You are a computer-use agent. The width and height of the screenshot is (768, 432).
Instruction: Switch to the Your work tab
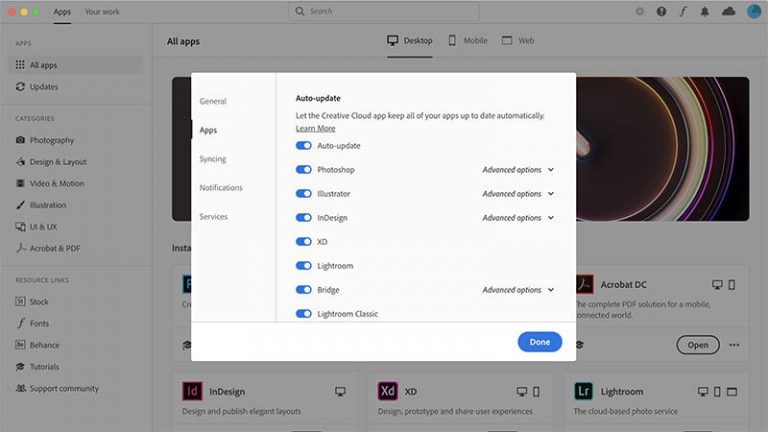[102, 11]
